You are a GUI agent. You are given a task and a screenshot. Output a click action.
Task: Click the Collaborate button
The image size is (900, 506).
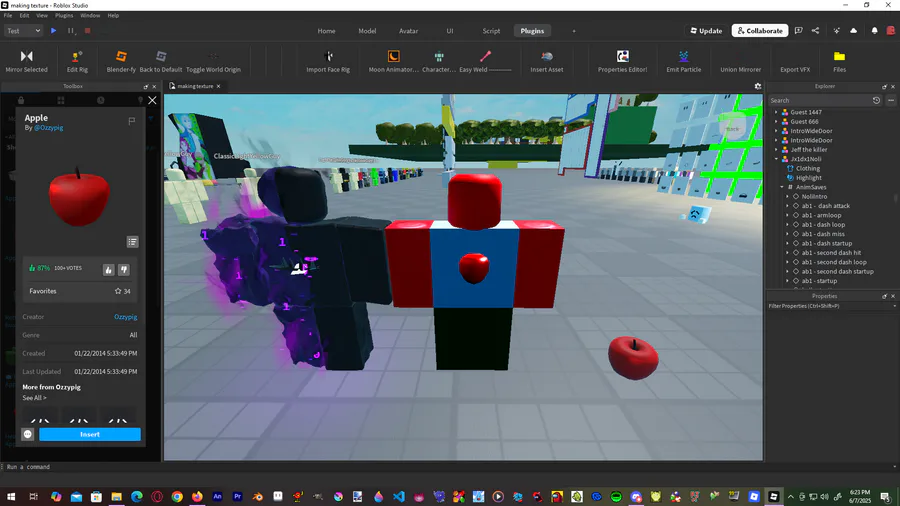coord(760,31)
